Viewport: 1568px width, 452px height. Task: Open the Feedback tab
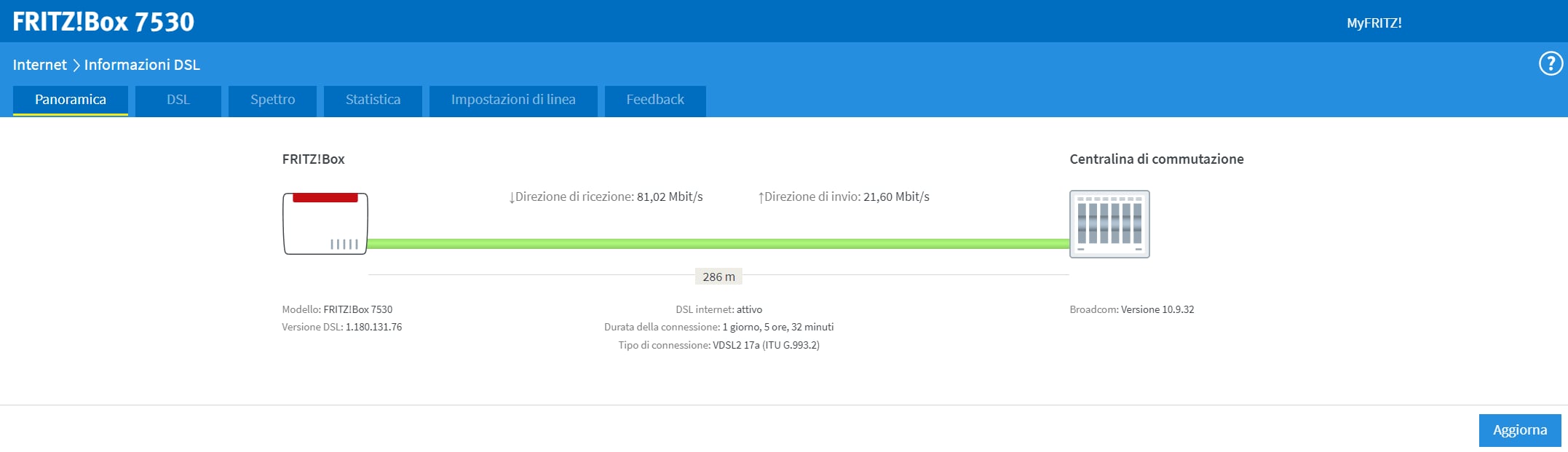point(655,100)
